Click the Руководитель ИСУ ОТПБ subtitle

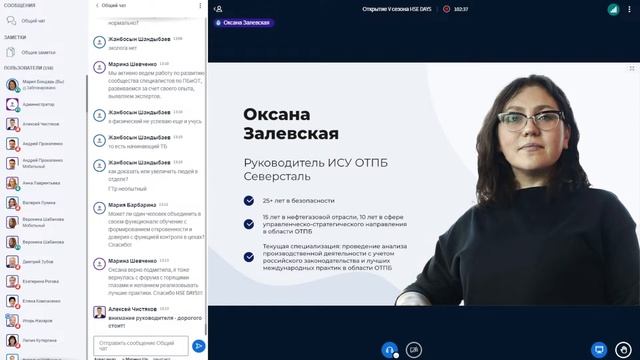coord(316,169)
